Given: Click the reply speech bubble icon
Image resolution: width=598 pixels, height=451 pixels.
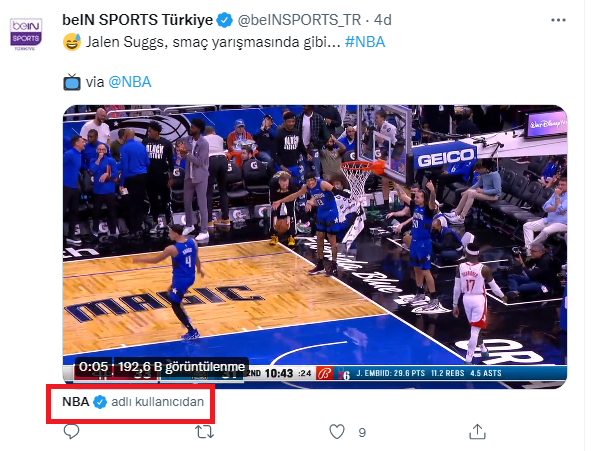Looking at the screenshot, I should (71, 431).
